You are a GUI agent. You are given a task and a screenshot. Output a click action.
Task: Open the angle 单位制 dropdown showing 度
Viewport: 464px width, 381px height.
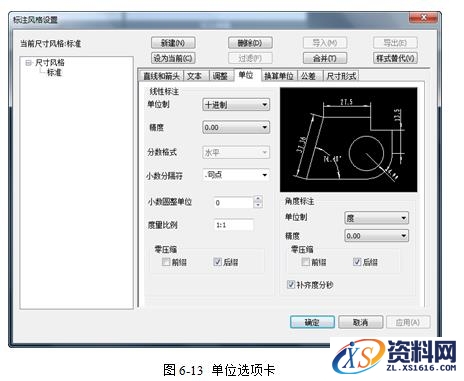click(376, 218)
